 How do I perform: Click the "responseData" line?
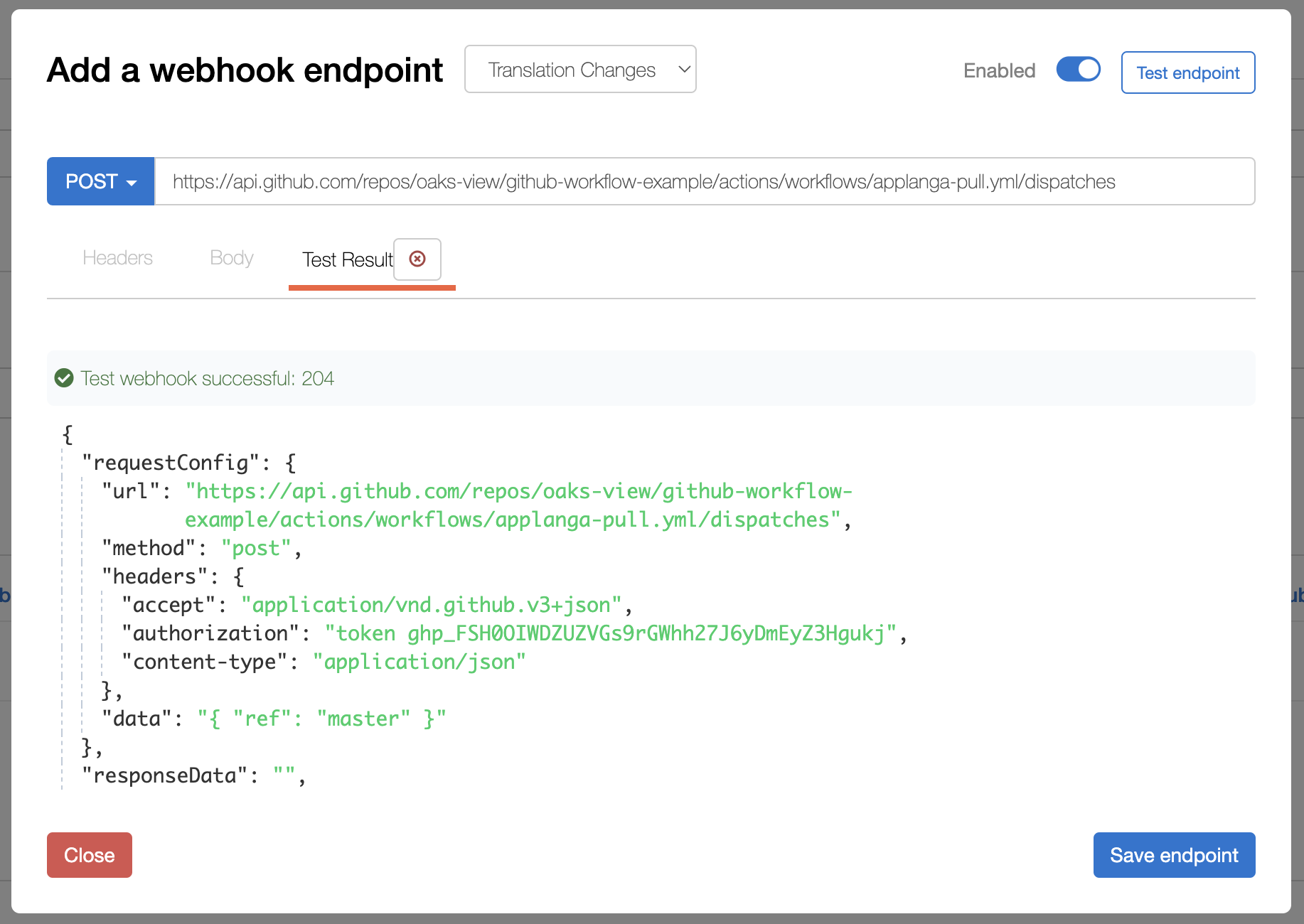[193, 775]
